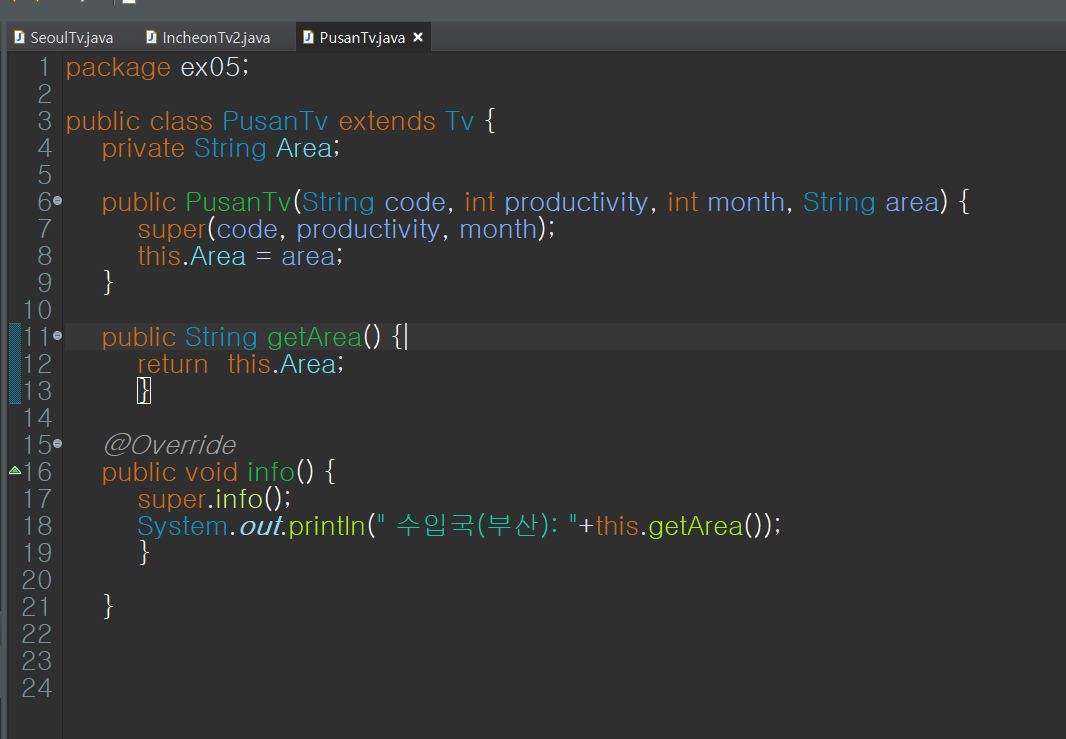
Task: Select the PusanTv.java tab
Action: (362, 37)
